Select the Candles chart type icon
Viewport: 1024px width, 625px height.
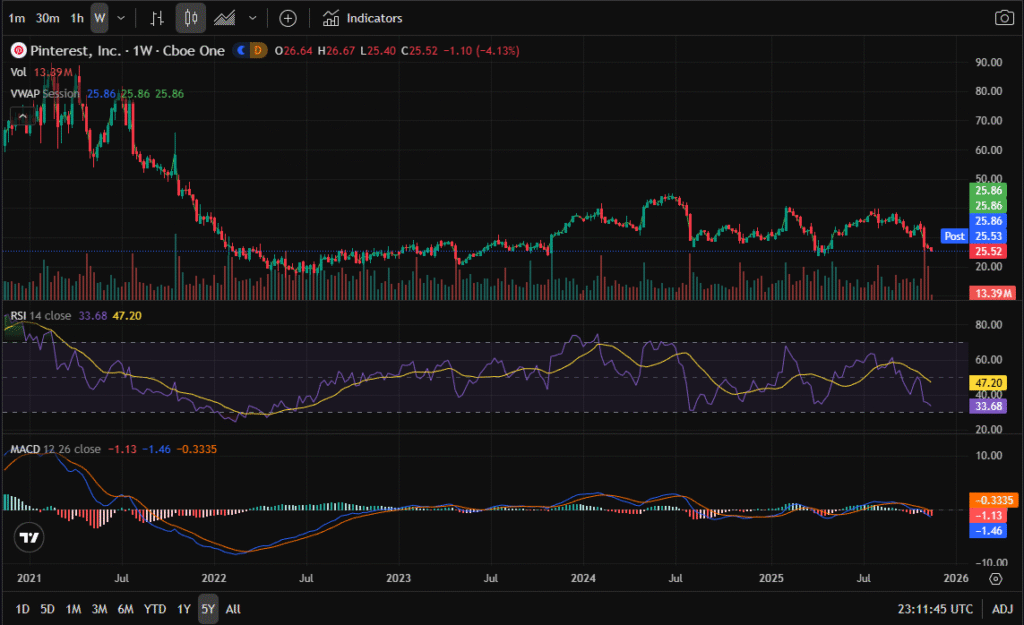point(191,18)
